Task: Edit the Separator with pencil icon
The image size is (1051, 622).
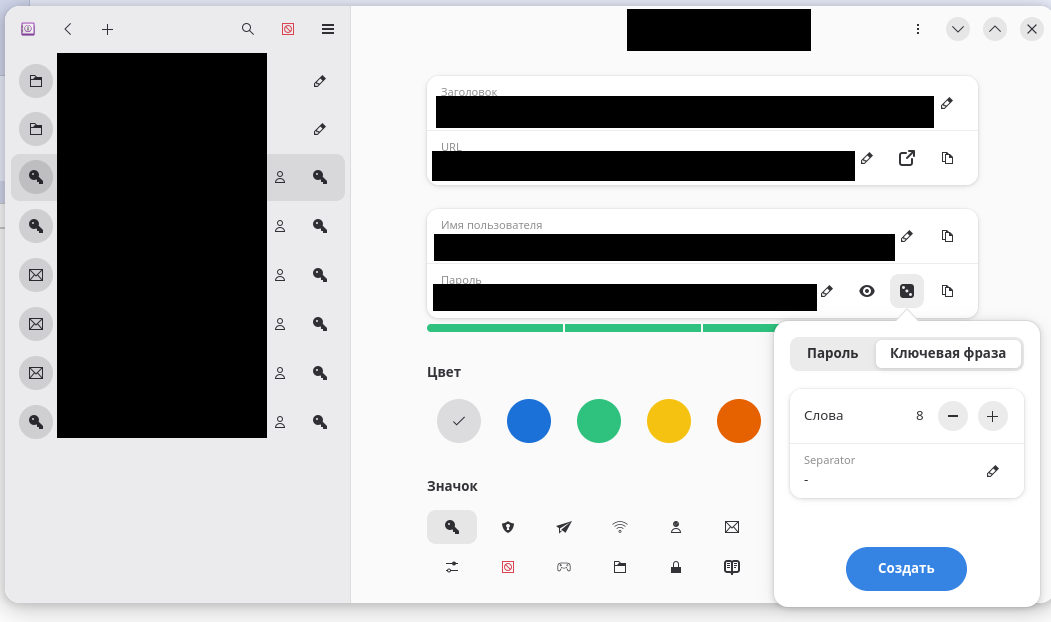Action: point(993,471)
